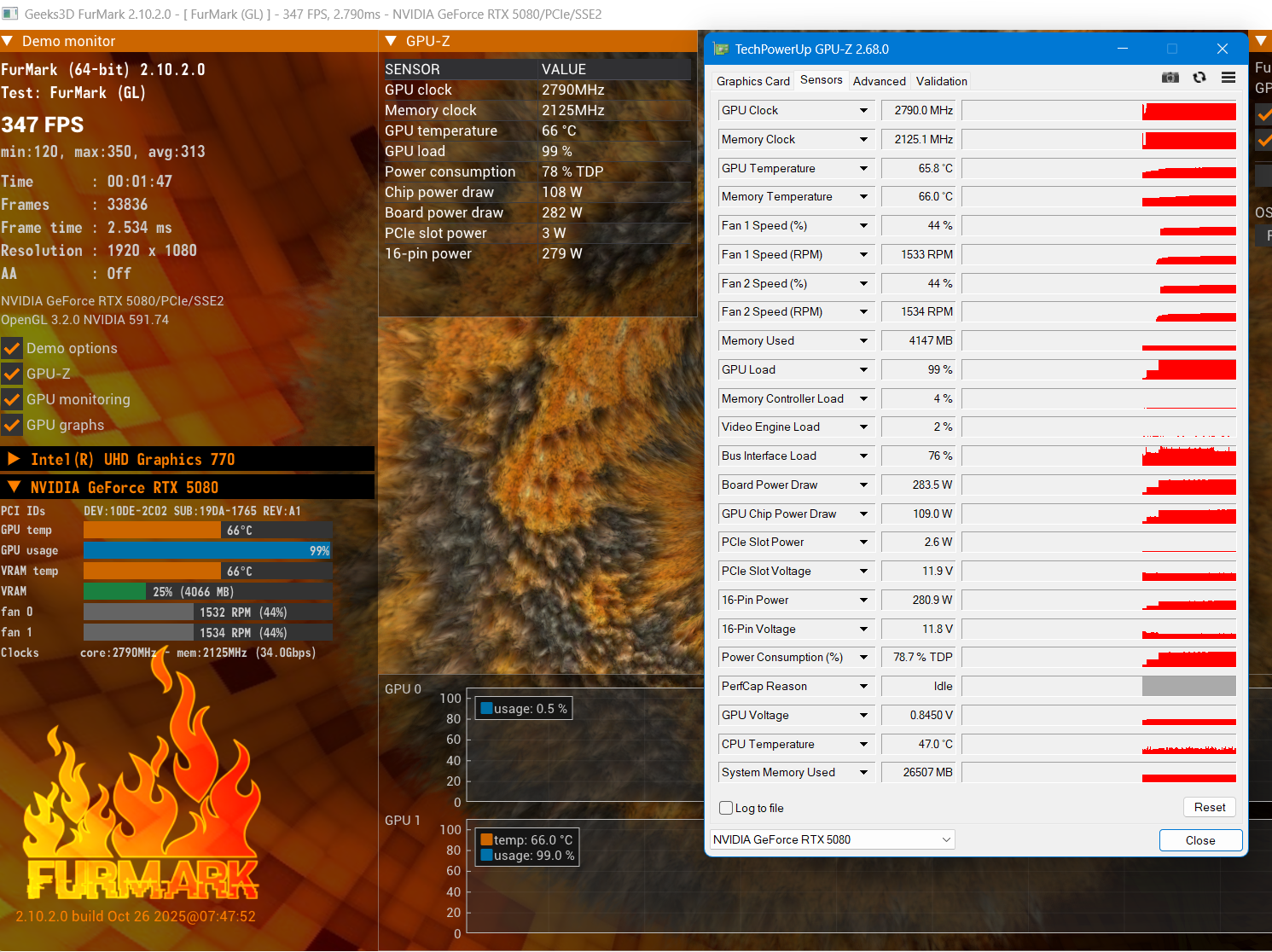Toggle the GPU graphs checkbox
Viewport: 1272px width, 952px height.
click(x=11, y=425)
